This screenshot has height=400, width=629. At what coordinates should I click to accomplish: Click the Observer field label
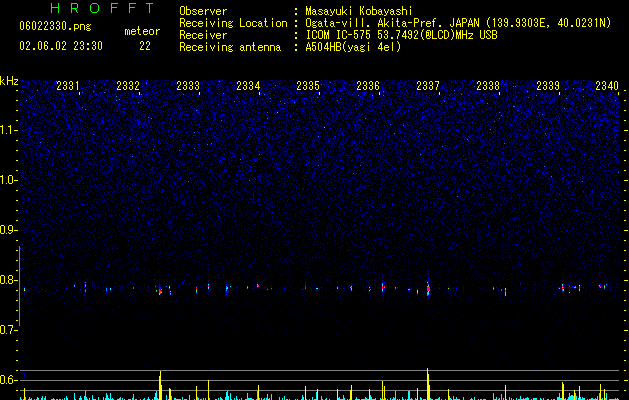click(203, 11)
